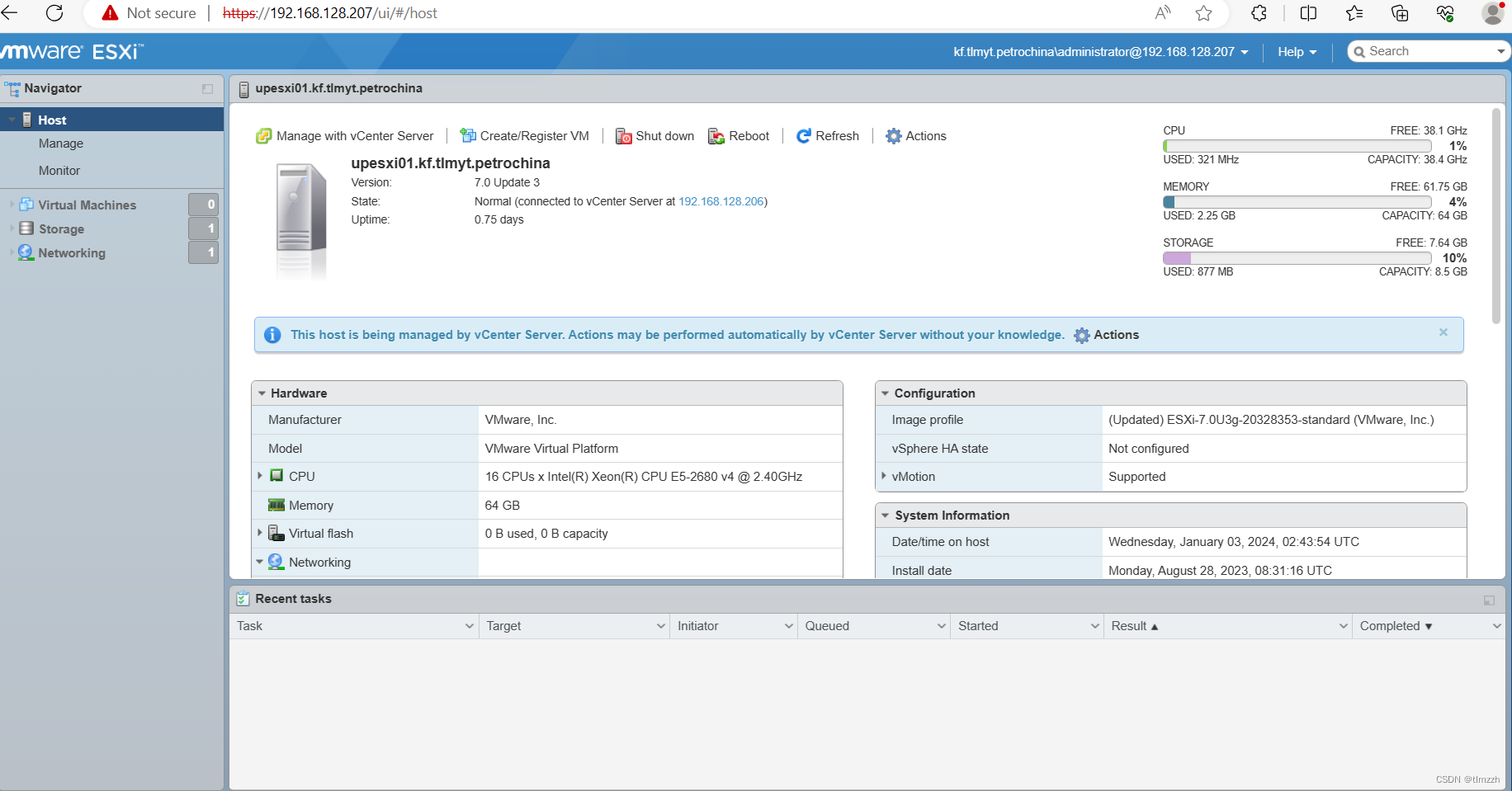Click the Create/Register VM icon
Viewport: 1512px width, 791px height.
coord(468,136)
